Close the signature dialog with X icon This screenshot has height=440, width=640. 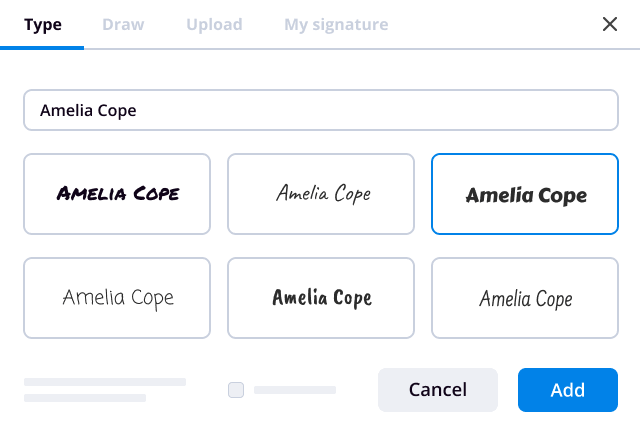pyautogui.click(x=610, y=24)
